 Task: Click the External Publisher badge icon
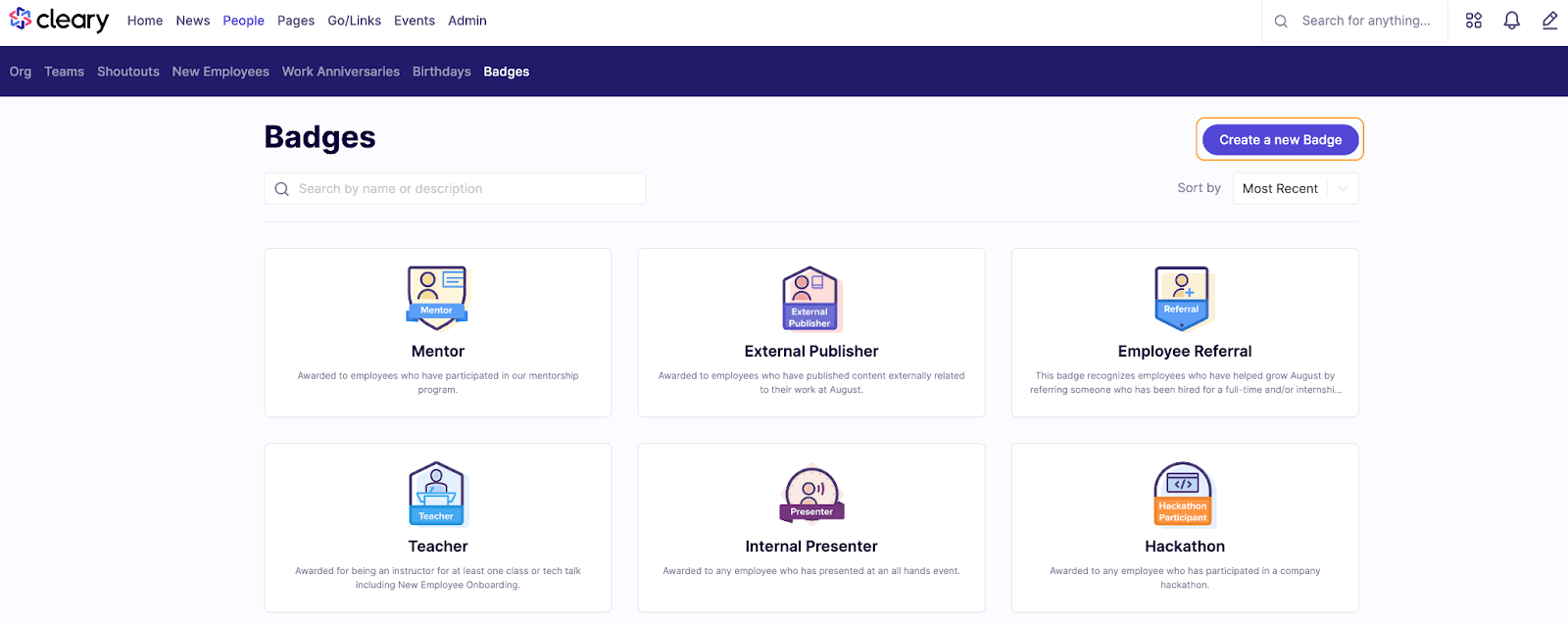810,299
